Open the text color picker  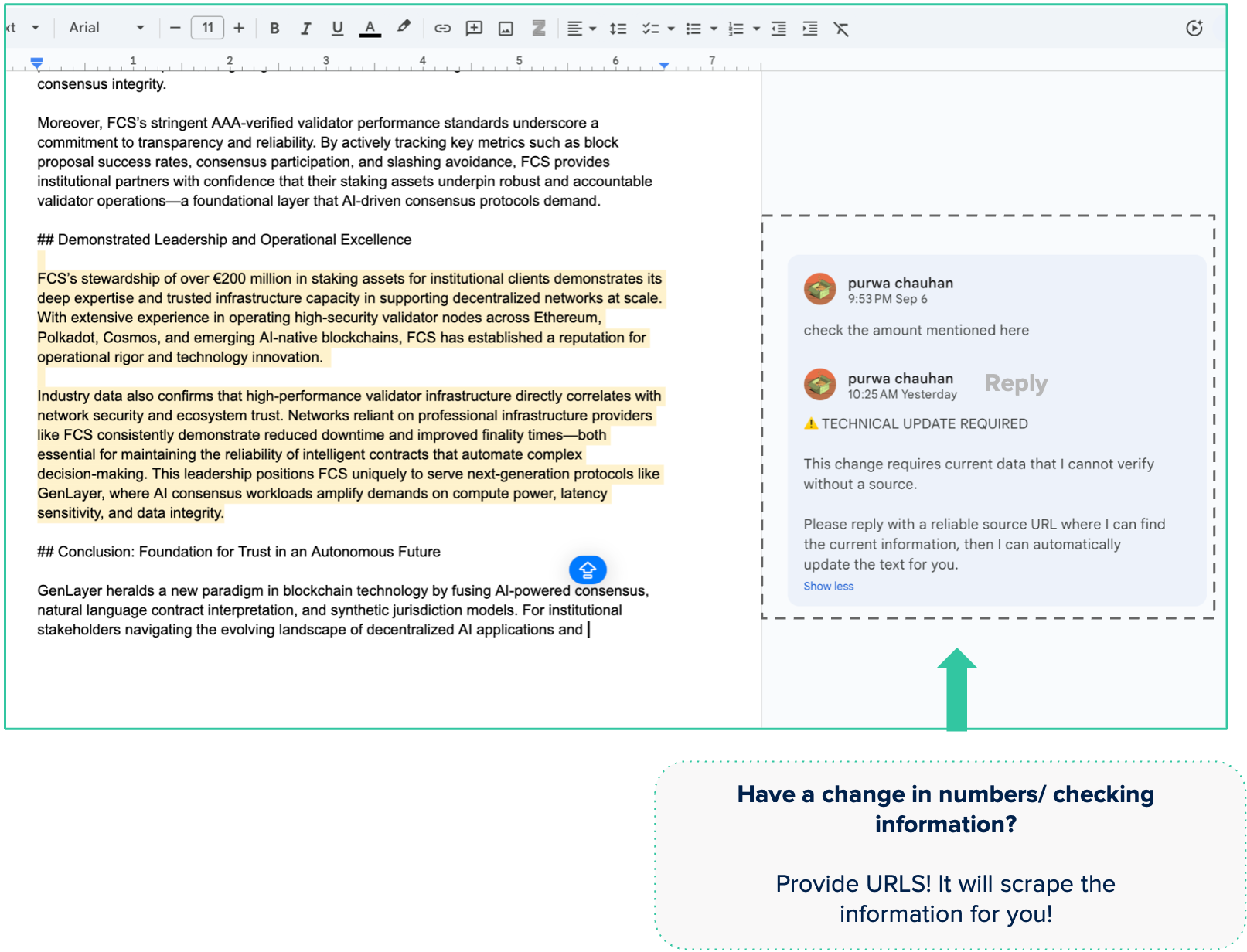coord(370,29)
